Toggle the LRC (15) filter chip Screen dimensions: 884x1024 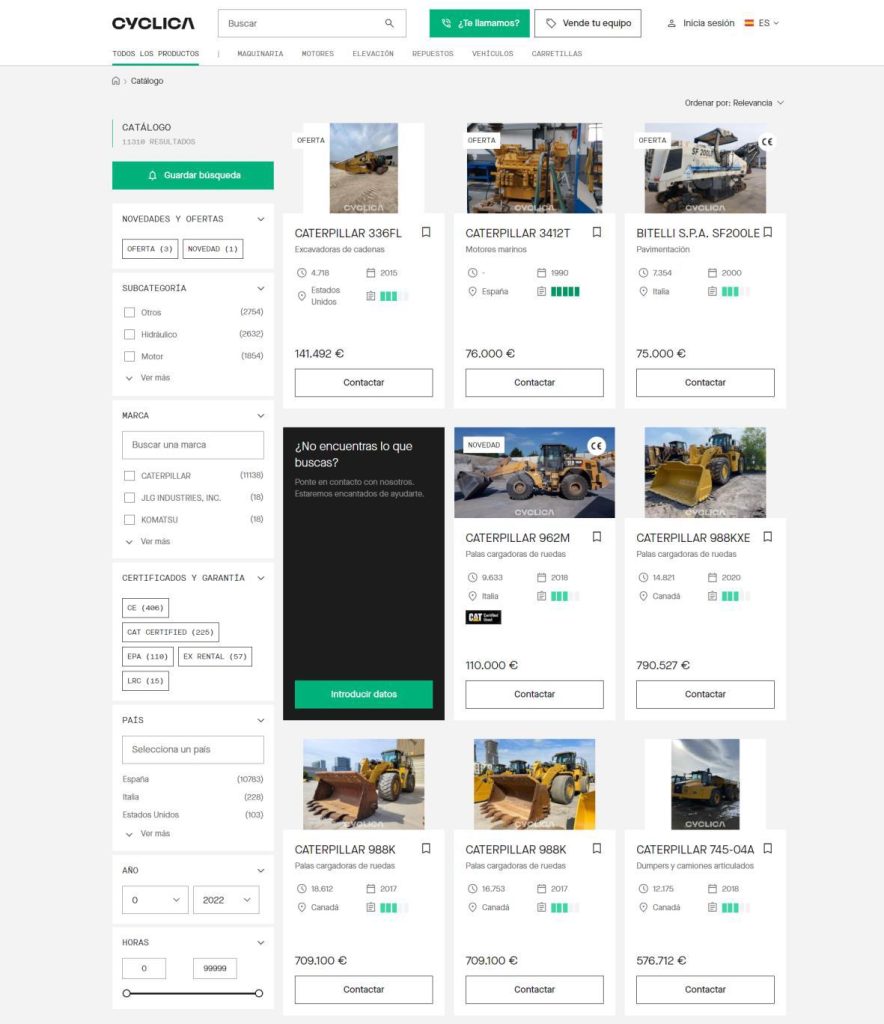pyautogui.click(x=146, y=680)
